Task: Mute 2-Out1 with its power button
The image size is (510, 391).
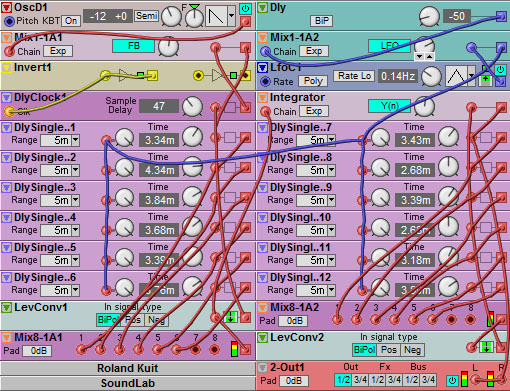Action: click(452, 380)
